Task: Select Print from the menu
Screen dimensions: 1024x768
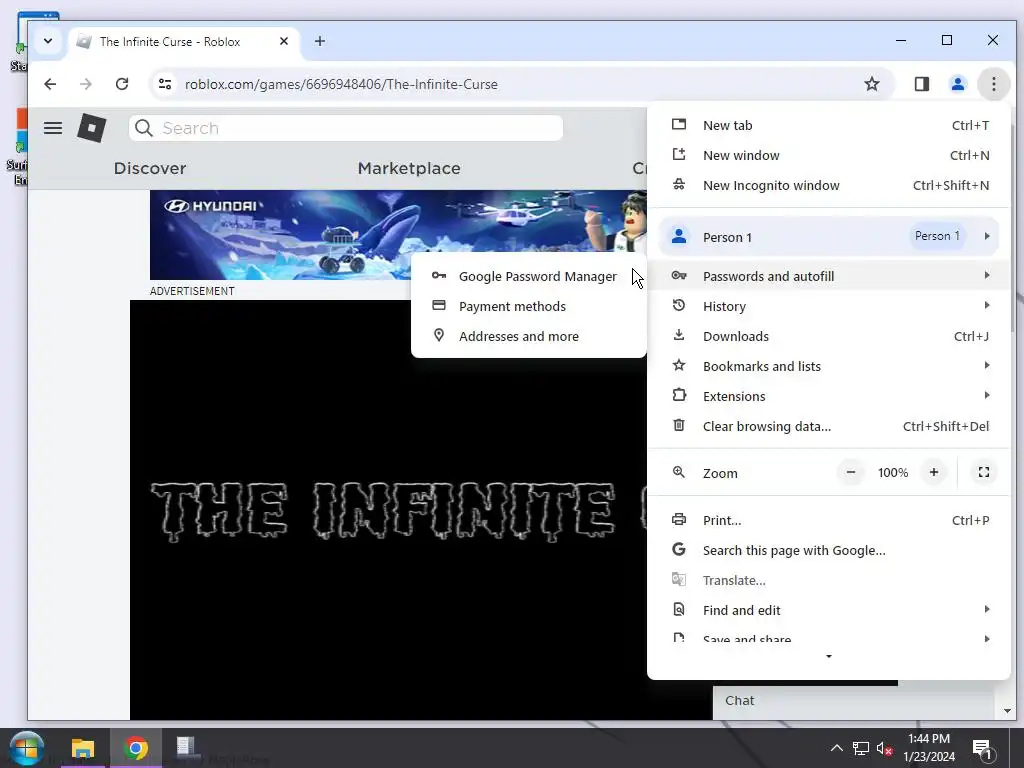Action: 829,520
